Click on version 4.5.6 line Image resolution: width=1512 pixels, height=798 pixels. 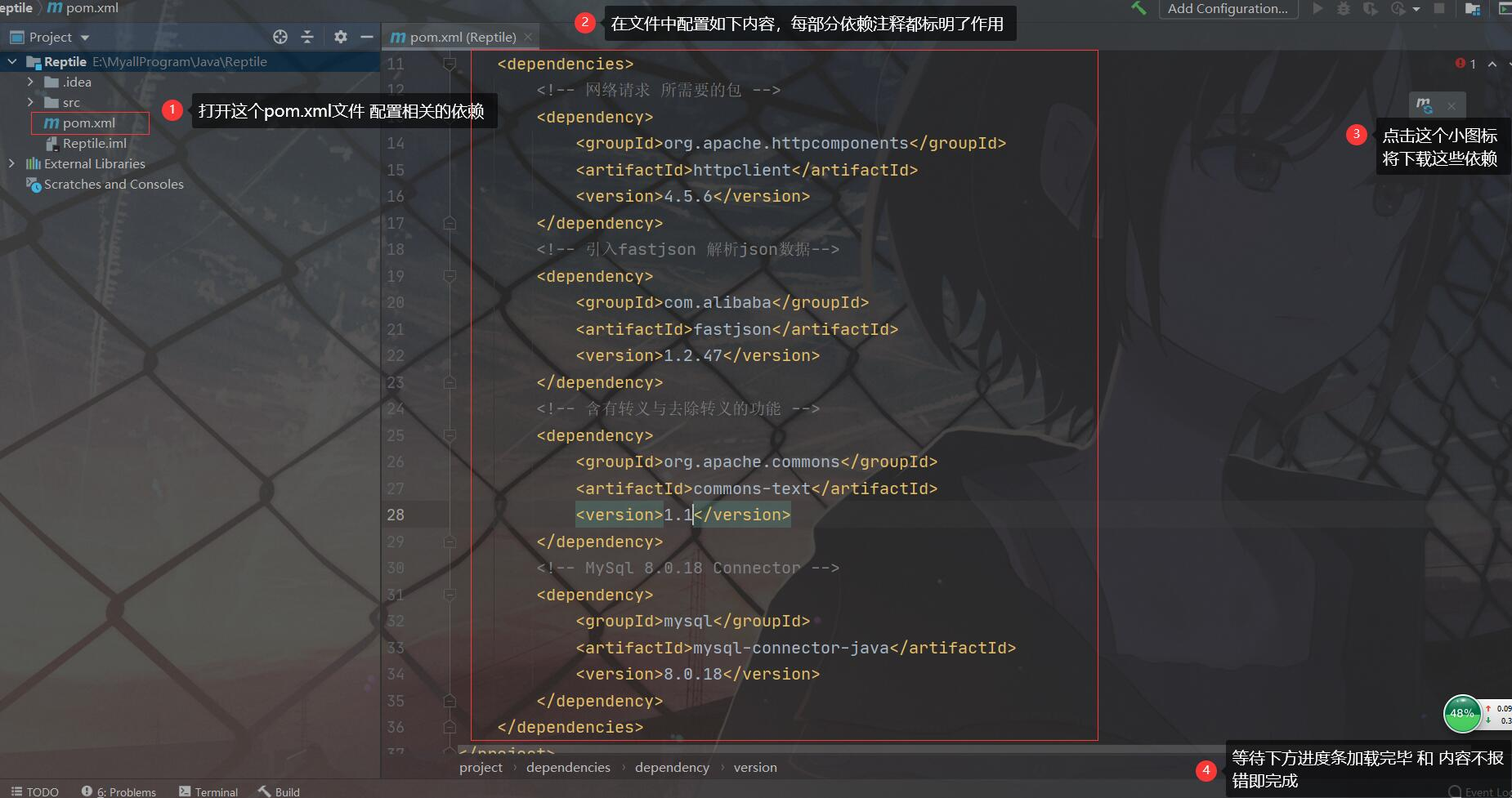coord(693,196)
